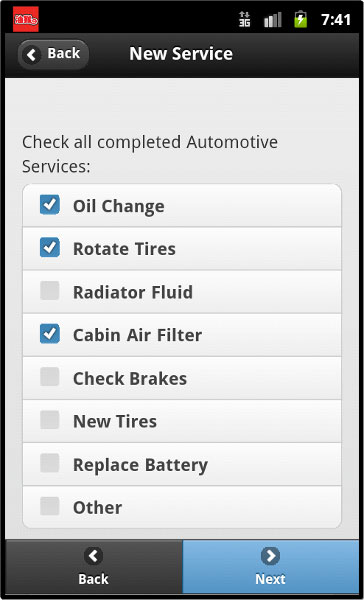Tick the Replace Battery checkbox

click(x=50, y=463)
